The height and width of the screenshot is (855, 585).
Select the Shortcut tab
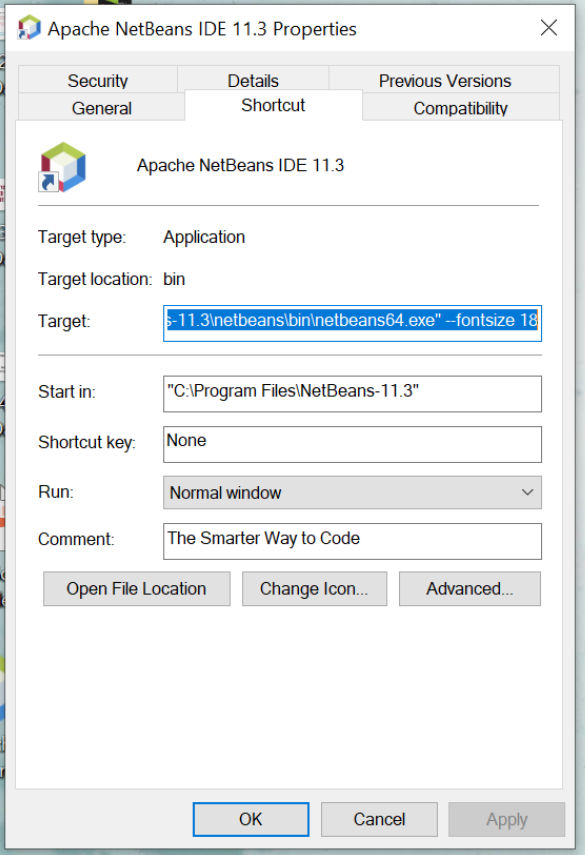coord(273,105)
